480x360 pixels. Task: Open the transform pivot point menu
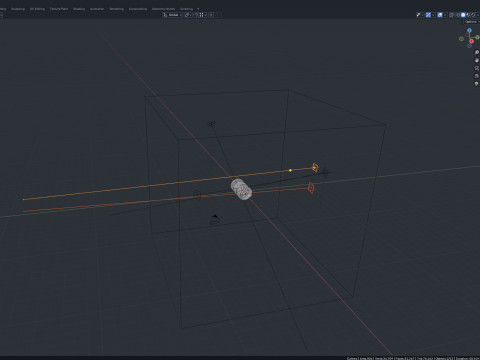[x=188, y=15]
